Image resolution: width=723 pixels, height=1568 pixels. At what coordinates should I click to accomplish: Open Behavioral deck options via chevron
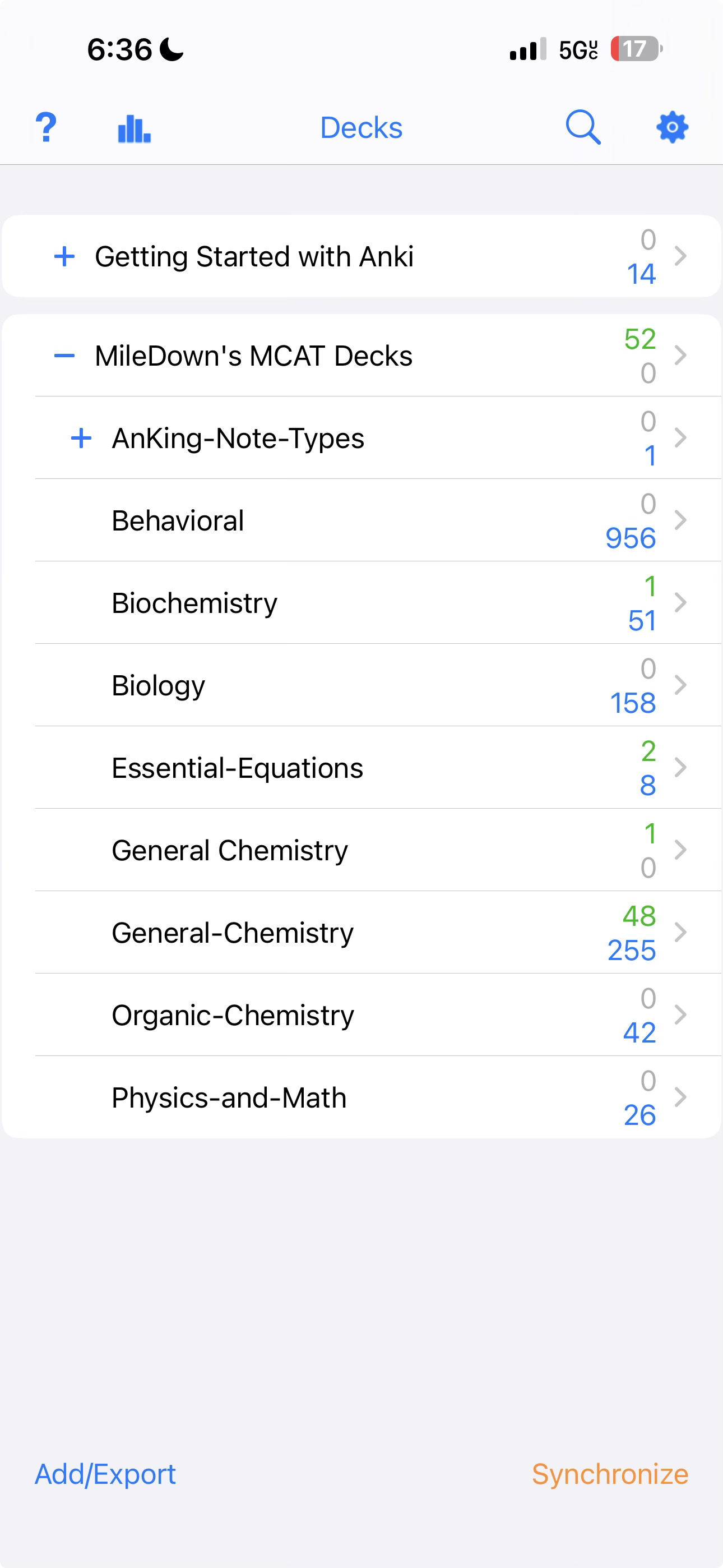(x=680, y=520)
